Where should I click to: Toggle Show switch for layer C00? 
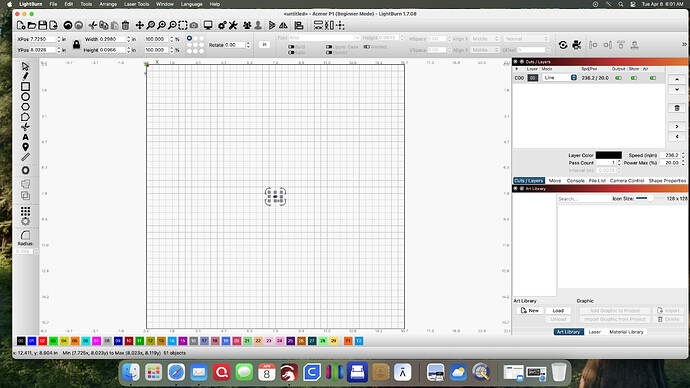[634, 78]
